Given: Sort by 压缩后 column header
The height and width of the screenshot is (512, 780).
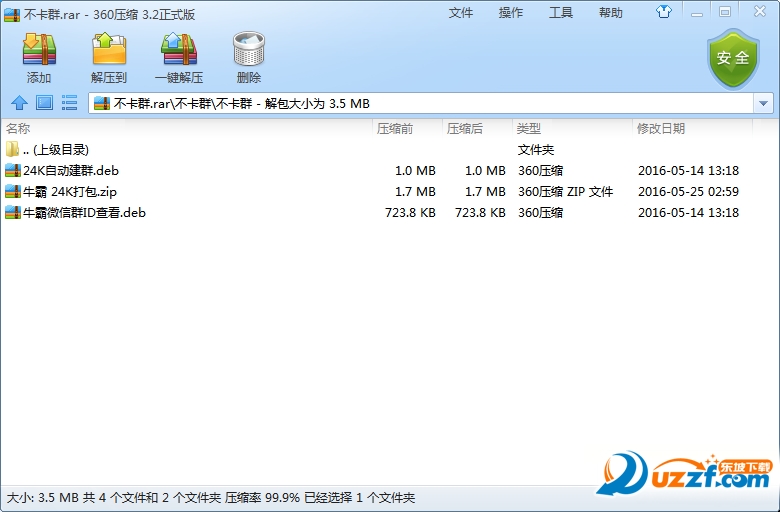Looking at the screenshot, I should pos(477,129).
